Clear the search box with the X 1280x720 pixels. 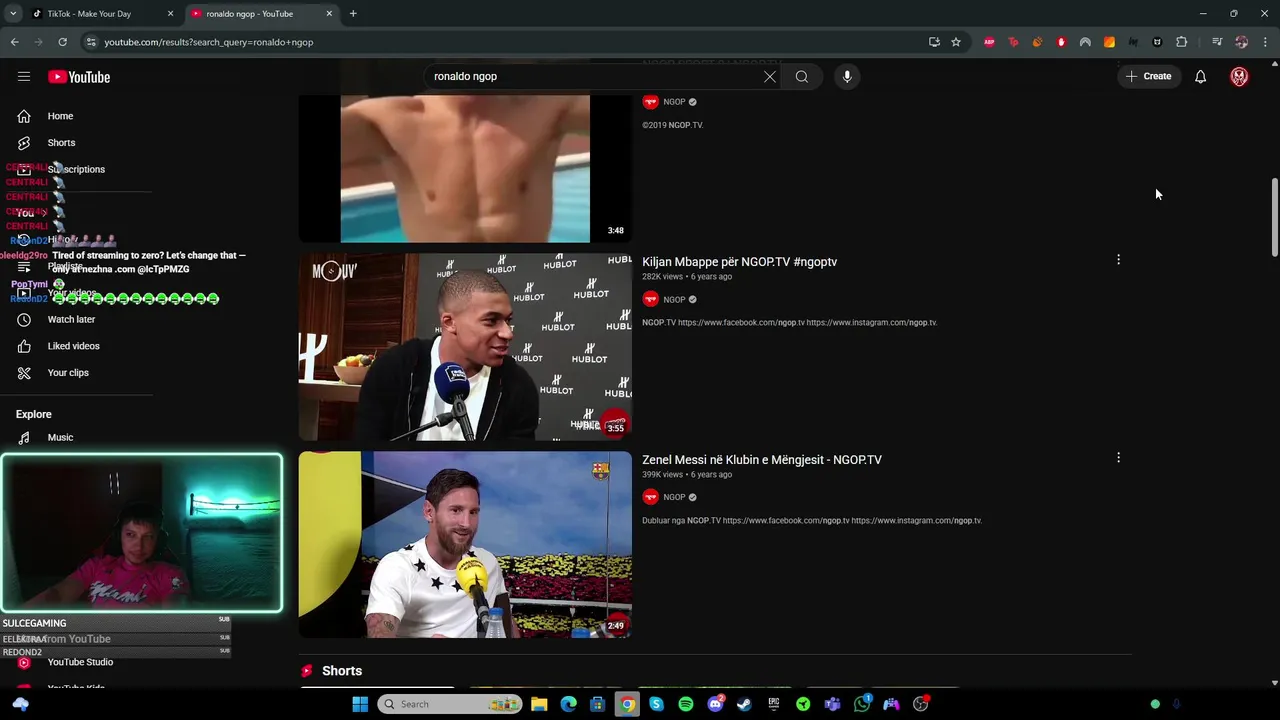coord(770,77)
